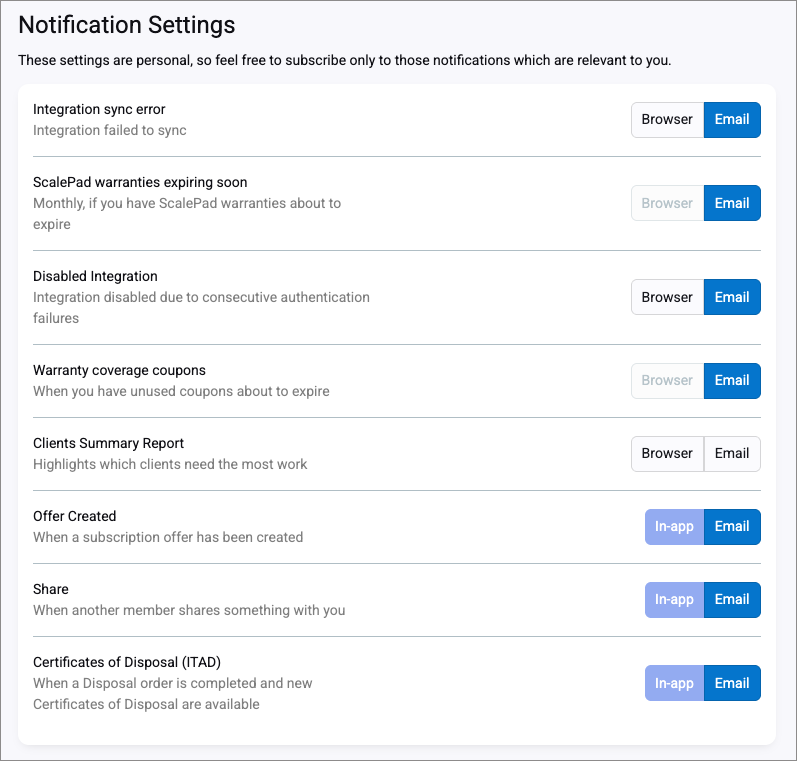Enable Browser for Clients Summary Report
Screen dimensions: 797x761
tap(667, 453)
